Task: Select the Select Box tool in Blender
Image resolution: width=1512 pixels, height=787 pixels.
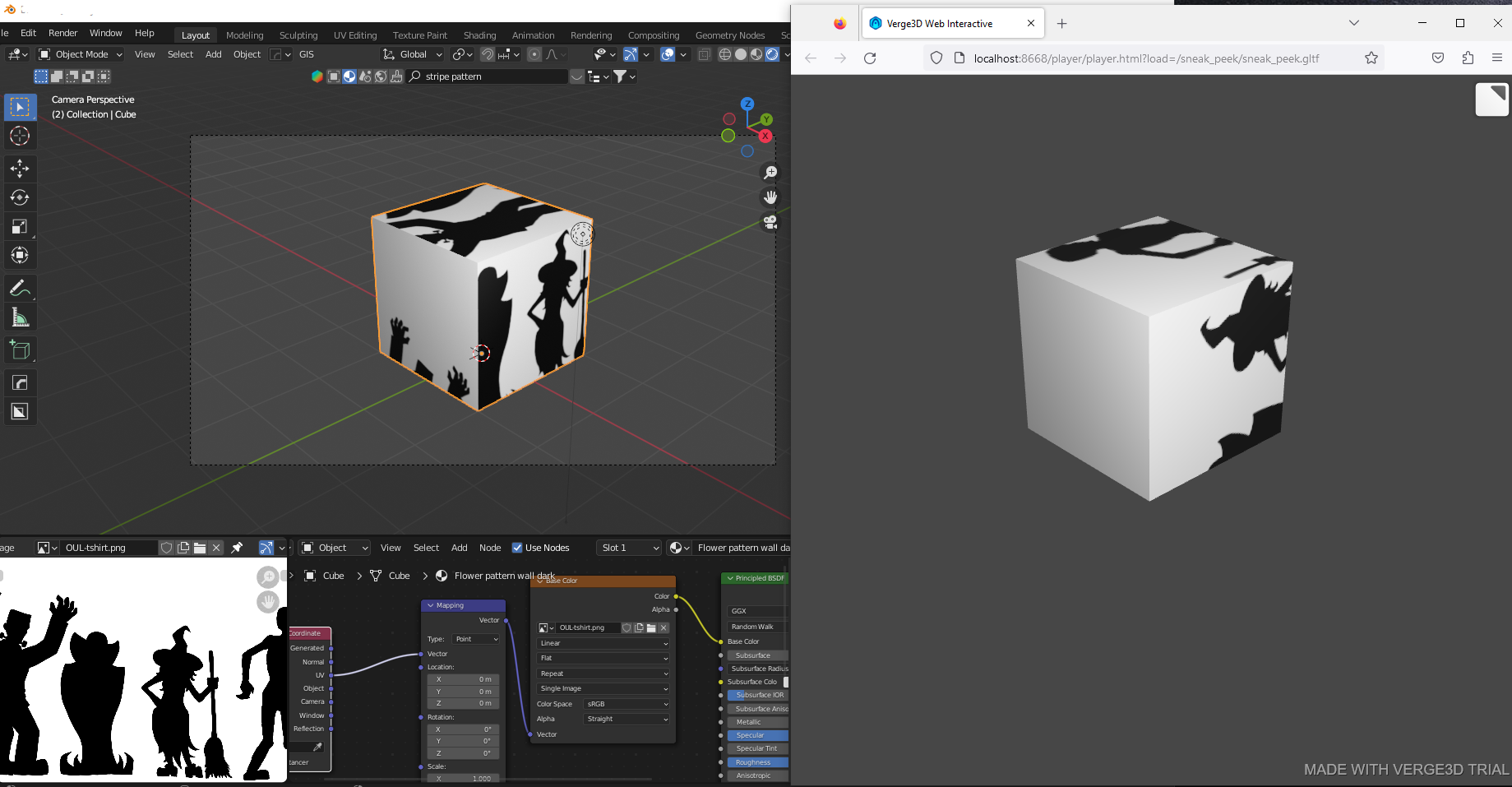Action: click(20, 107)
